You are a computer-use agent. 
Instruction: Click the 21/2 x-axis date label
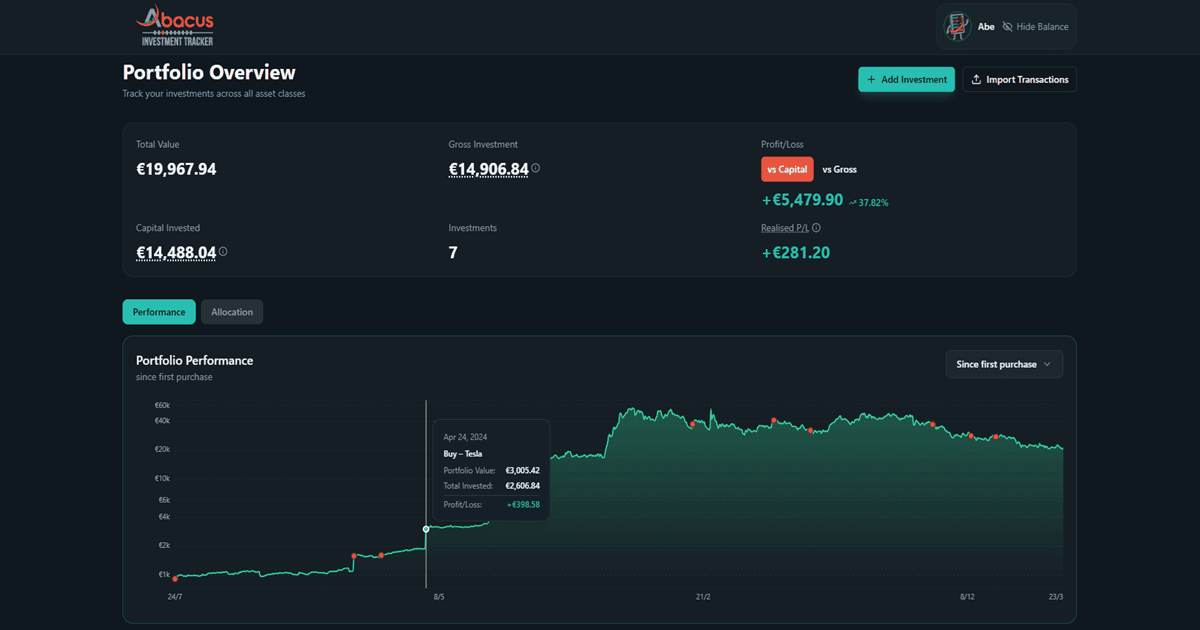(703, 597)
